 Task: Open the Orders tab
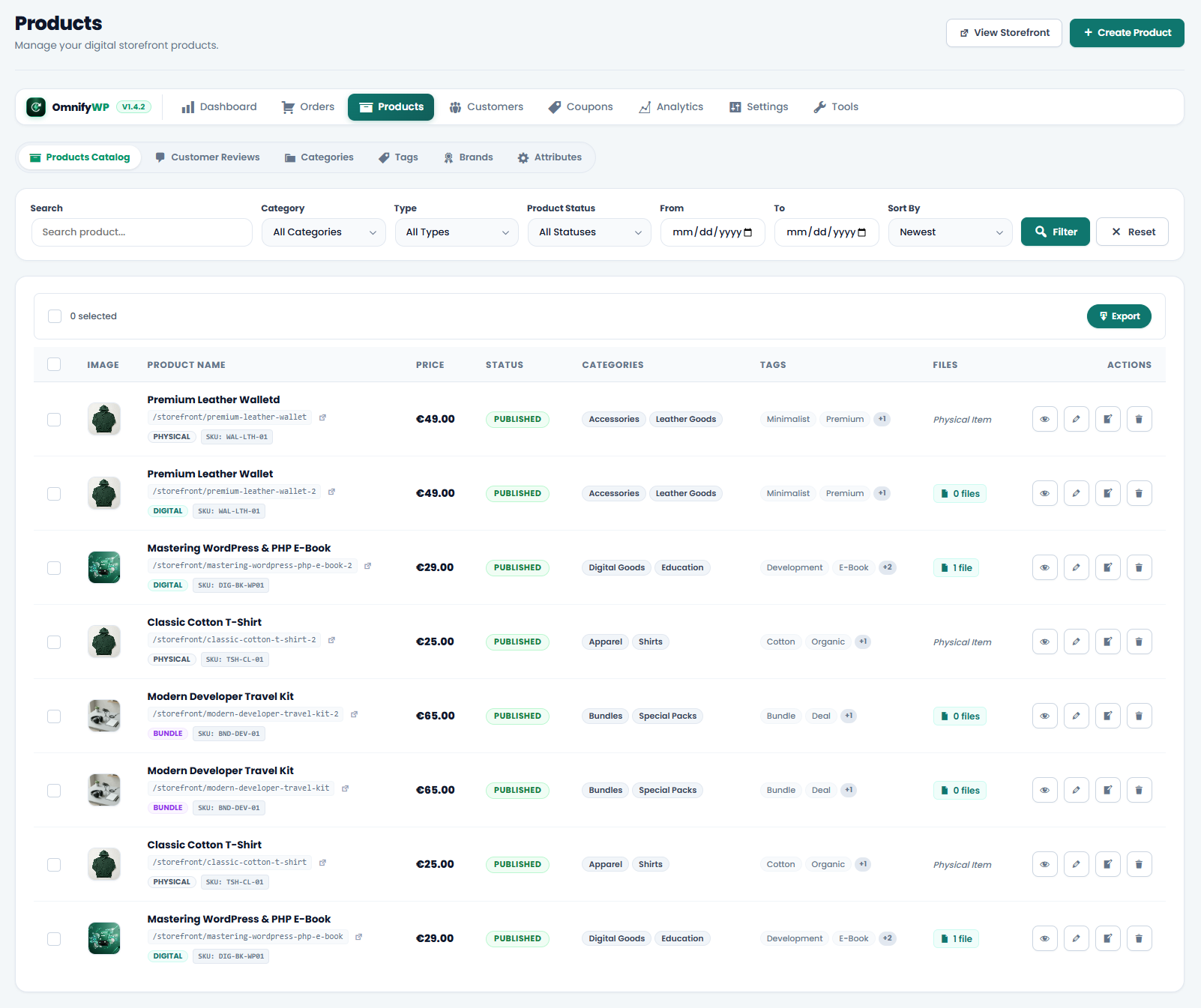pyautogui.click(x=308, y=107)
